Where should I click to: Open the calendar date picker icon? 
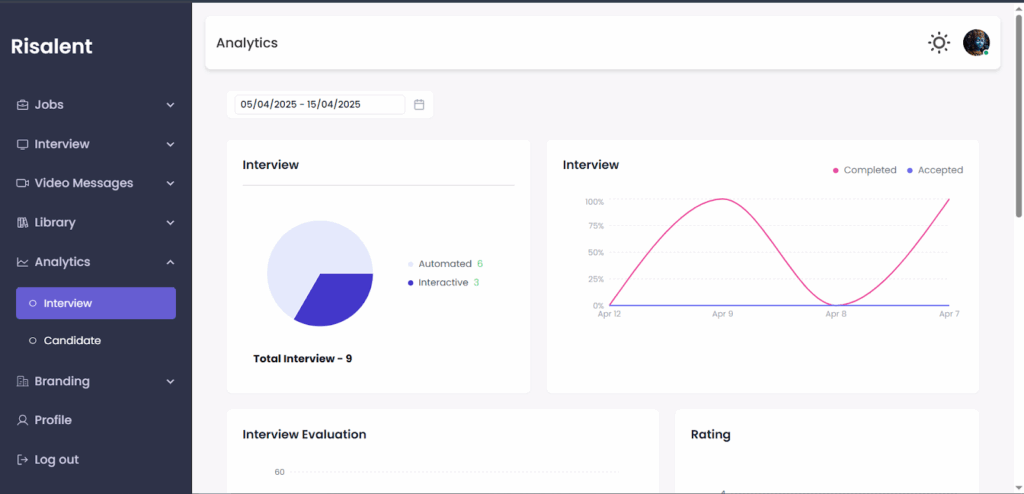pos(419,104)
